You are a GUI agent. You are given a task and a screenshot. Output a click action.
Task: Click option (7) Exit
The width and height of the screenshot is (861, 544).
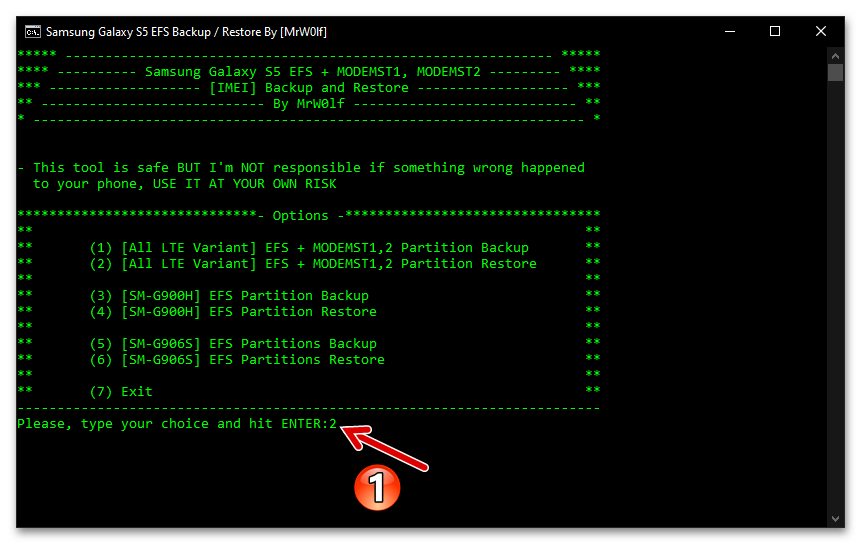121,392
